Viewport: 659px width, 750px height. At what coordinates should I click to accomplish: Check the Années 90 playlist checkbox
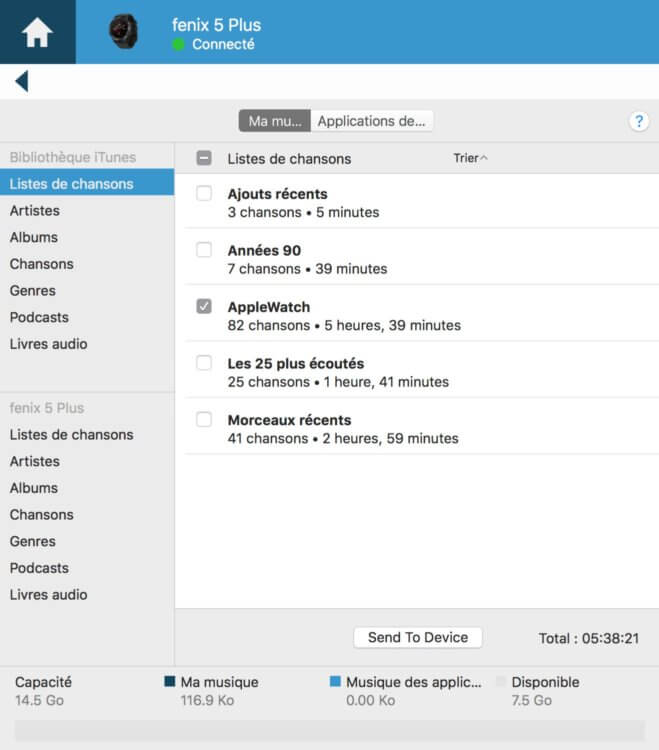204,250
